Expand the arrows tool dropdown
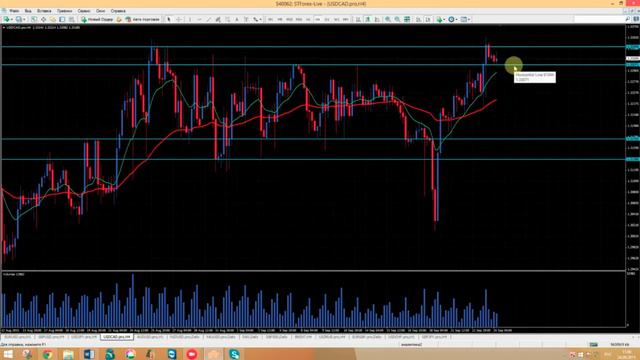Image resolution: width=640 pixels, height=360 pixels. coord(260,19)
